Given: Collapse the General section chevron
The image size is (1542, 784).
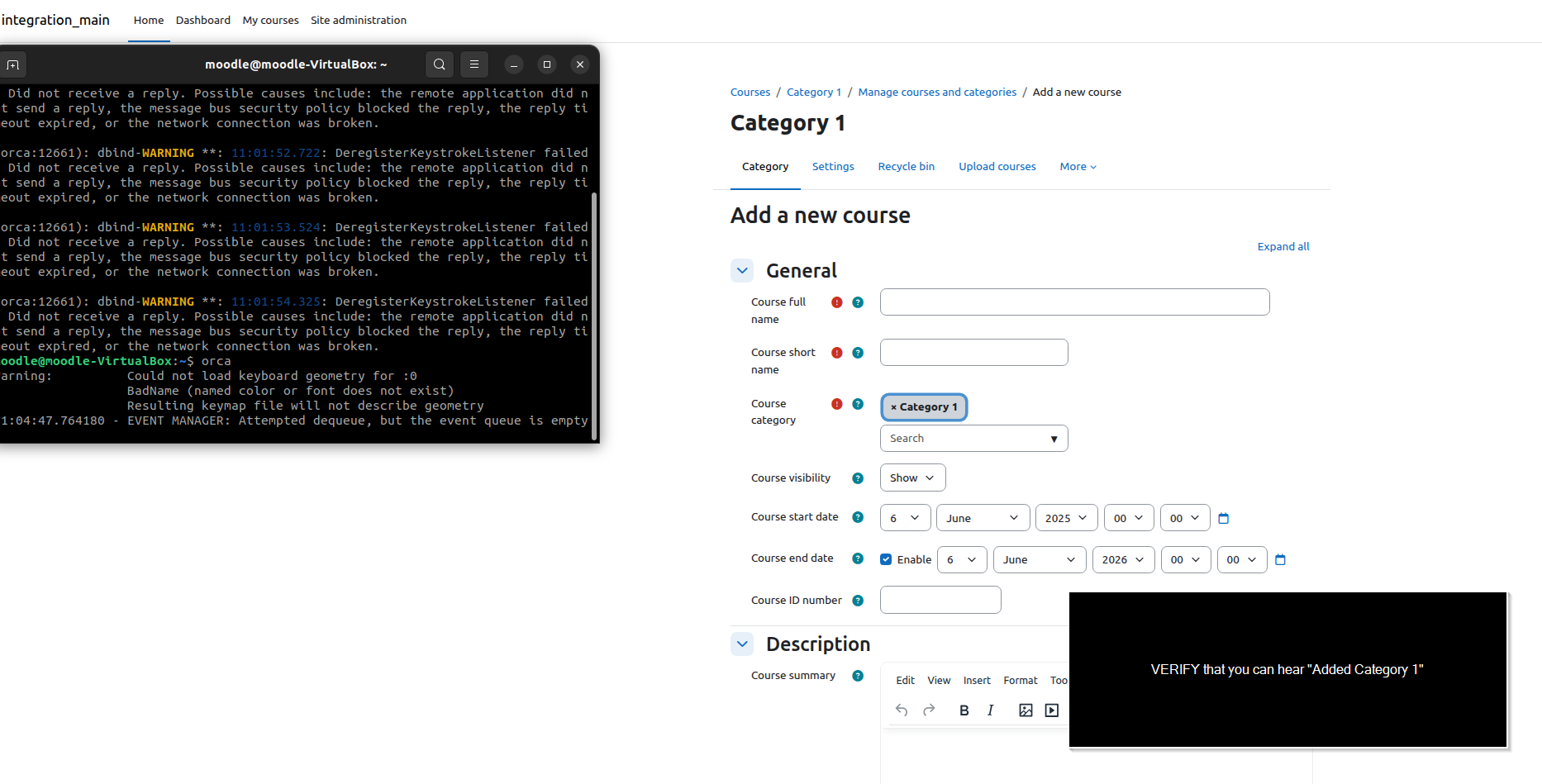Looking at the screenshot, I should 742,270.
